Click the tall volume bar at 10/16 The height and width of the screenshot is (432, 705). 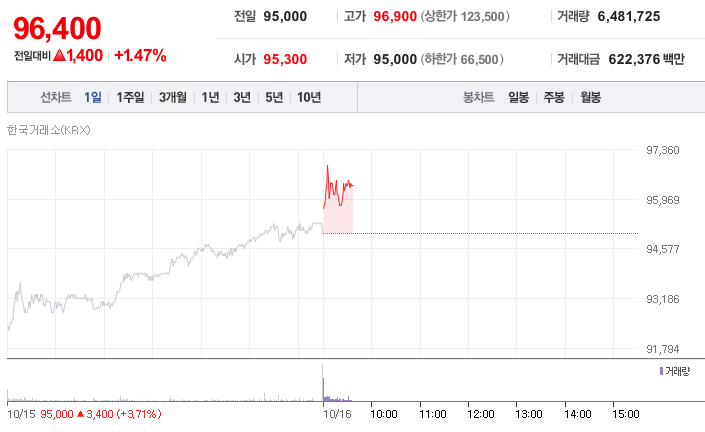coord(323,384)
